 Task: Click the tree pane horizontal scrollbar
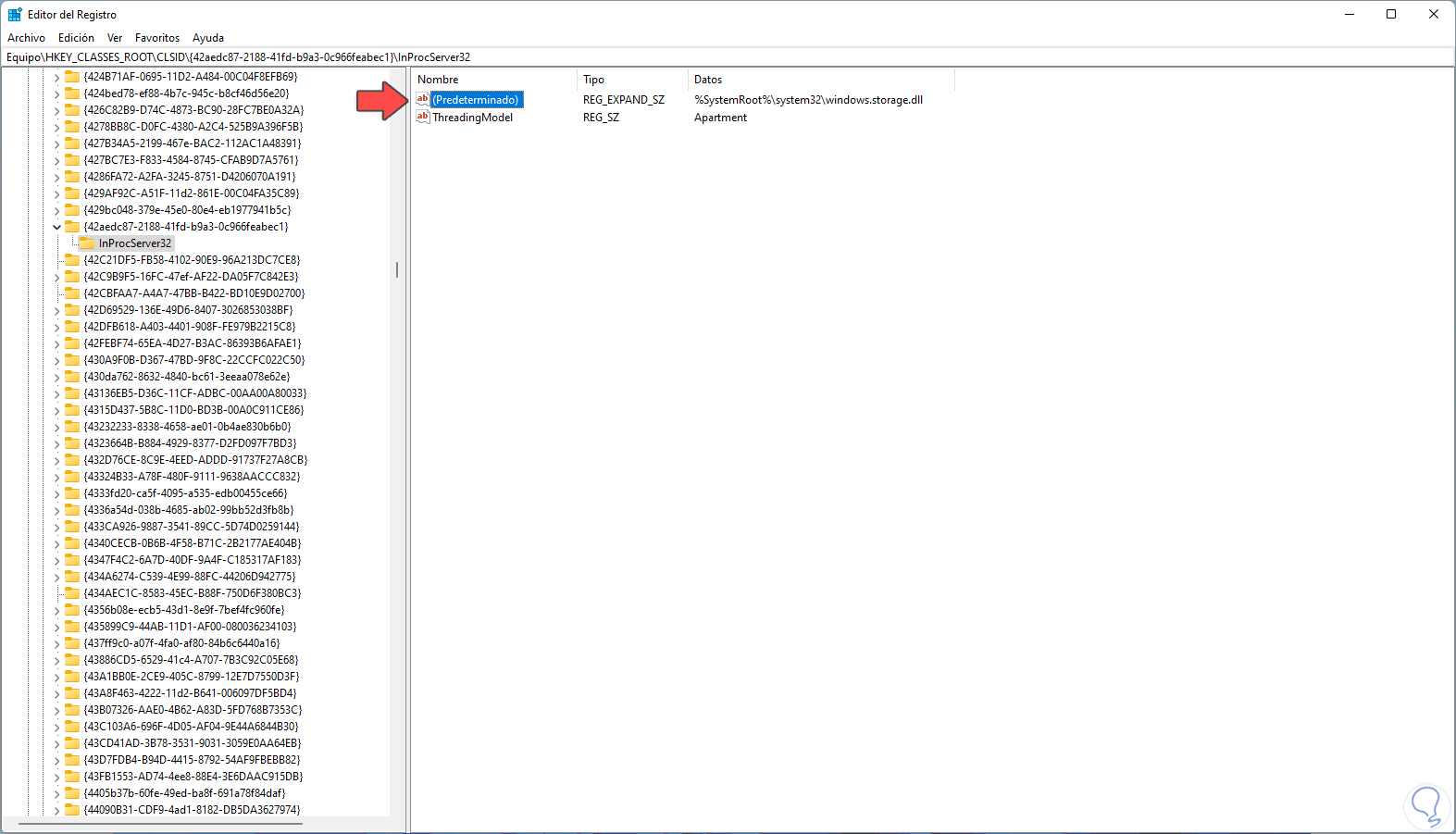(160, 823)
